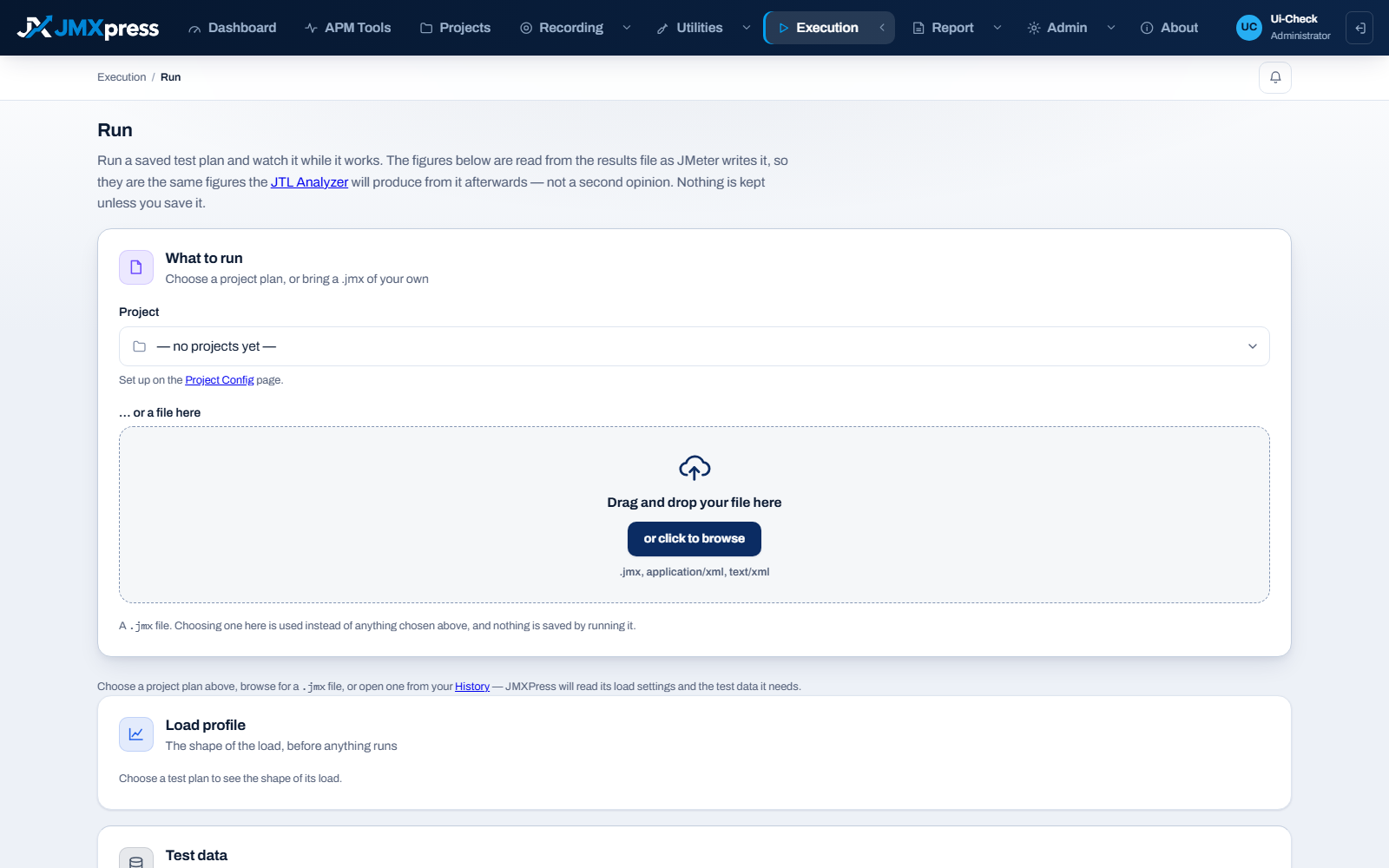
Task: Select the Execution nav item
Action: click(x=819, y=28)
